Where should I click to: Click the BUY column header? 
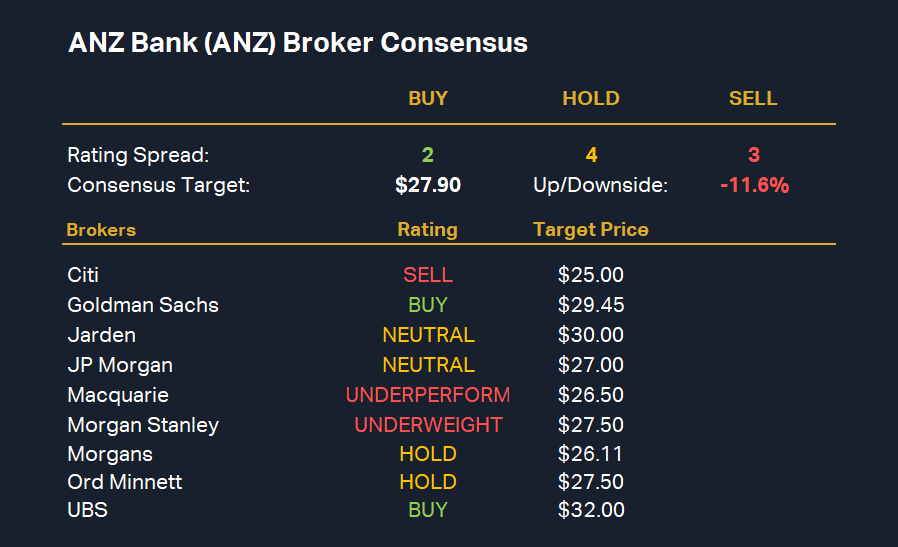click(428, 99)
